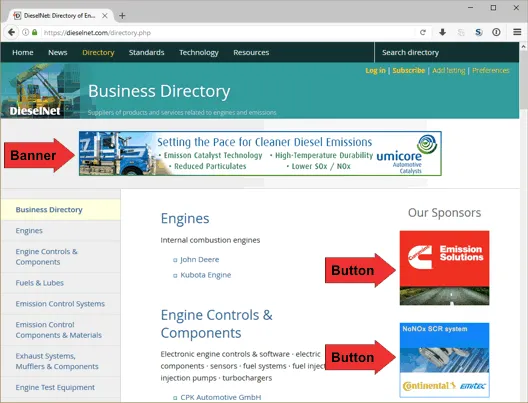Click the page vertical scrollbar thumb
The height and width of the screenshot is (403, 528).
pyautogui.click(x=524, y=81)
